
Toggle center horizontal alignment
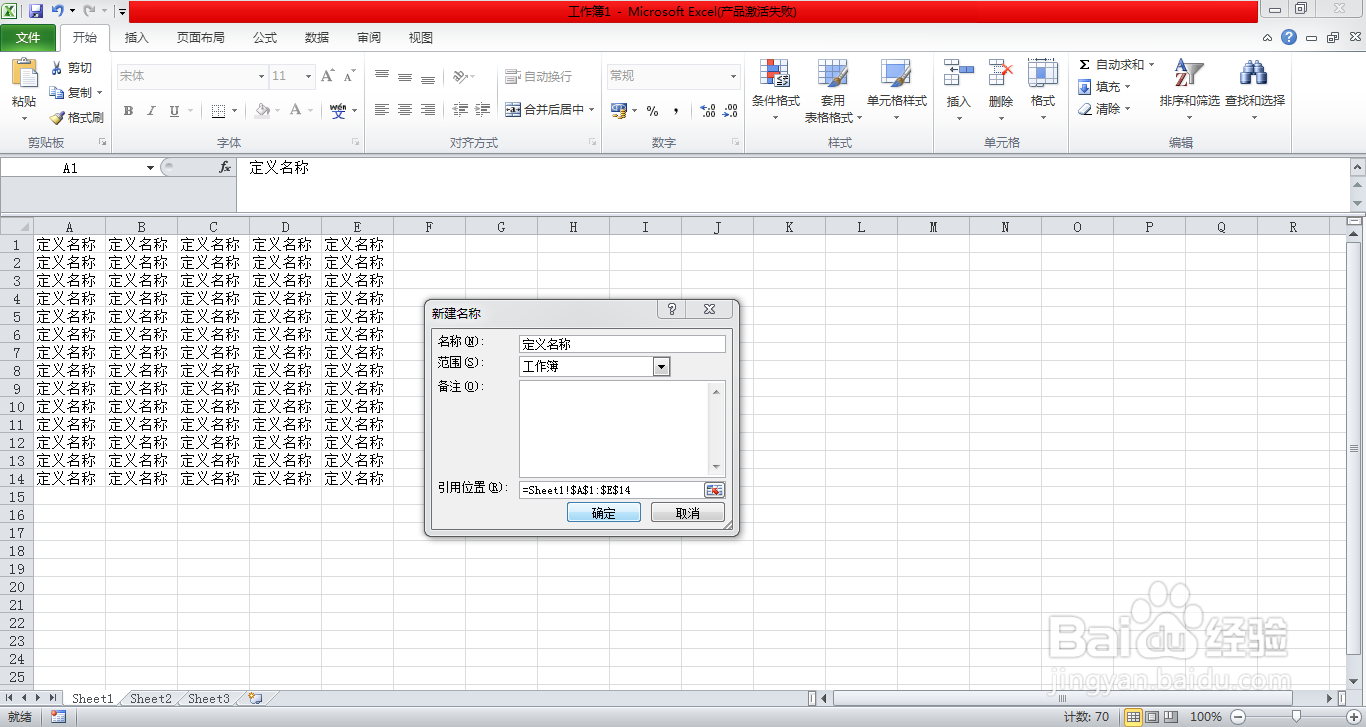[x=405, y=110]
